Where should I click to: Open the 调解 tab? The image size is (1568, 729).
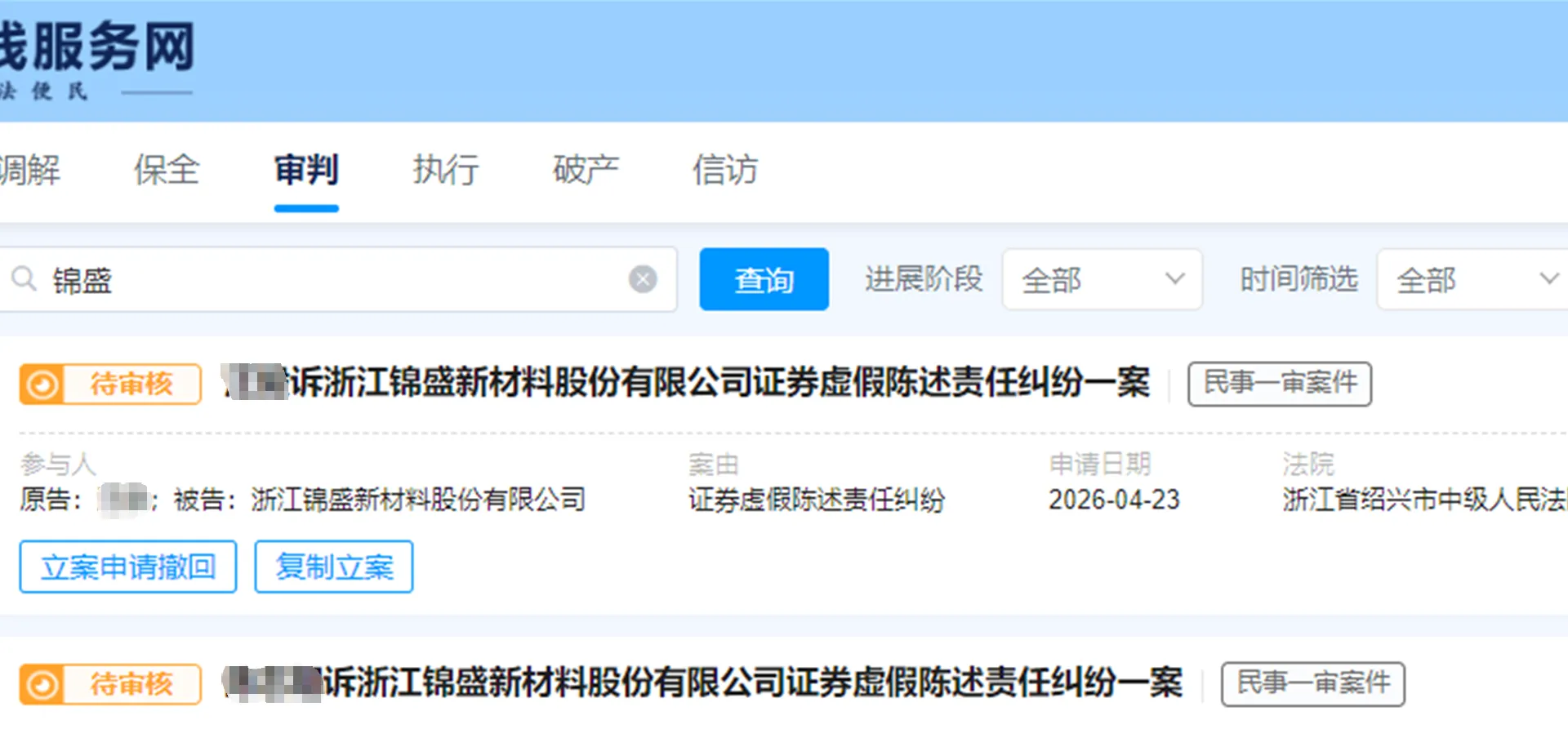tap(29, 170)
